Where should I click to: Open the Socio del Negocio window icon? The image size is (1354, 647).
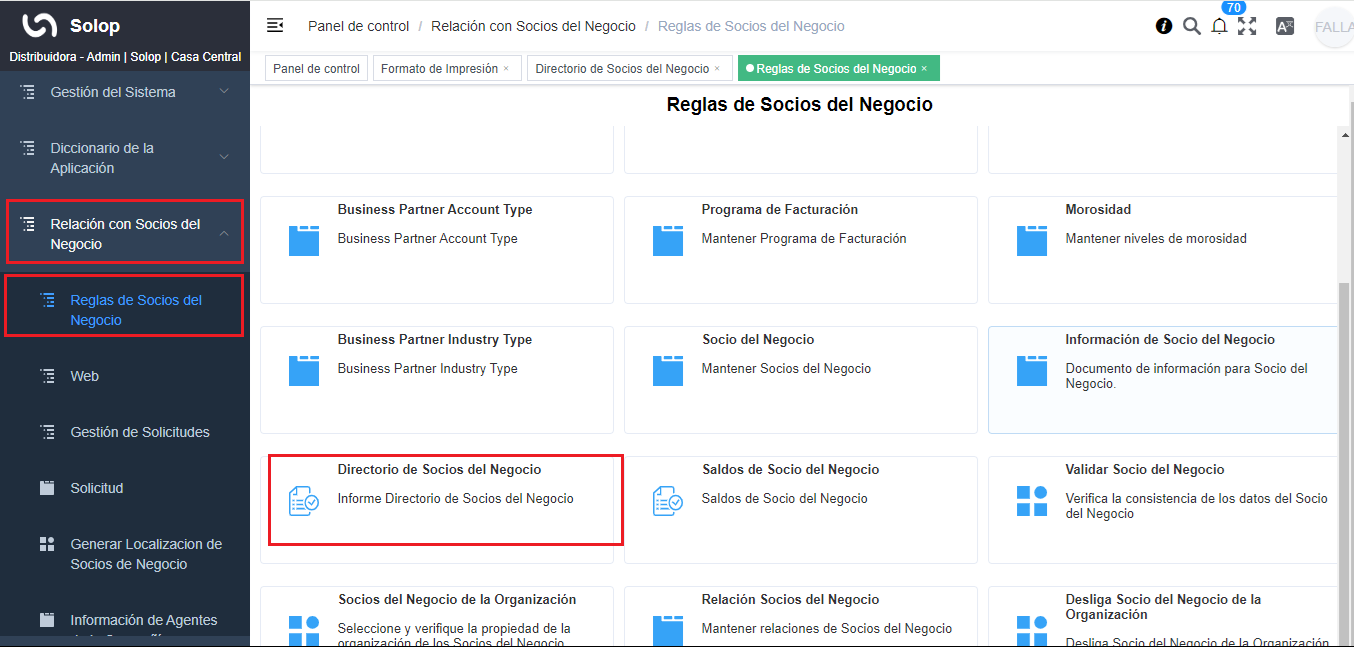tap(668, 370)
